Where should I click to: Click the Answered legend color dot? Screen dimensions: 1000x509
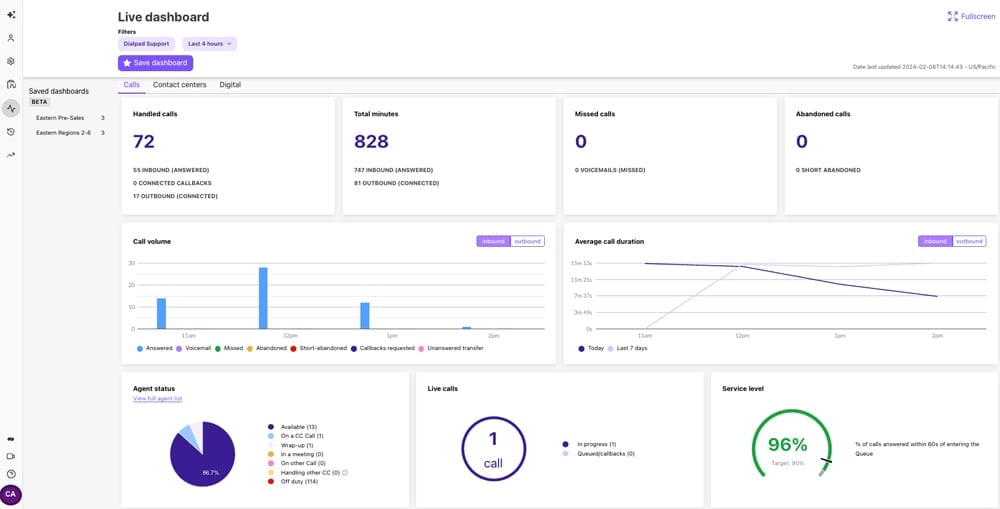tap(140, 348)
